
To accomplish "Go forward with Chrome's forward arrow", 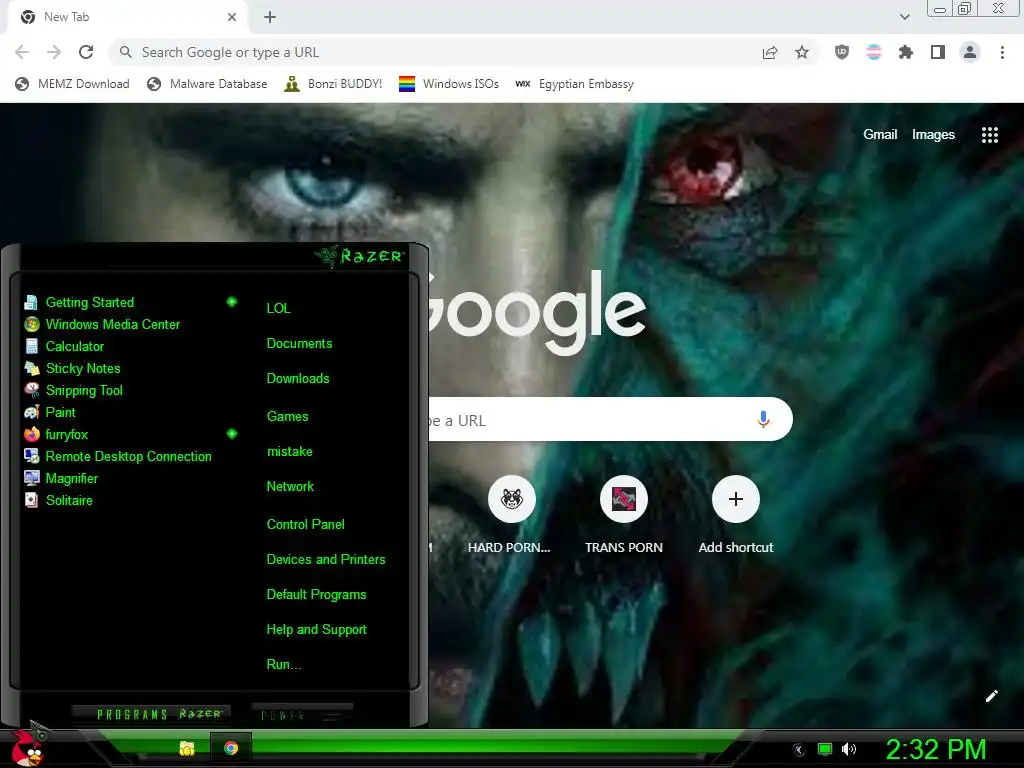I will 54,52.
